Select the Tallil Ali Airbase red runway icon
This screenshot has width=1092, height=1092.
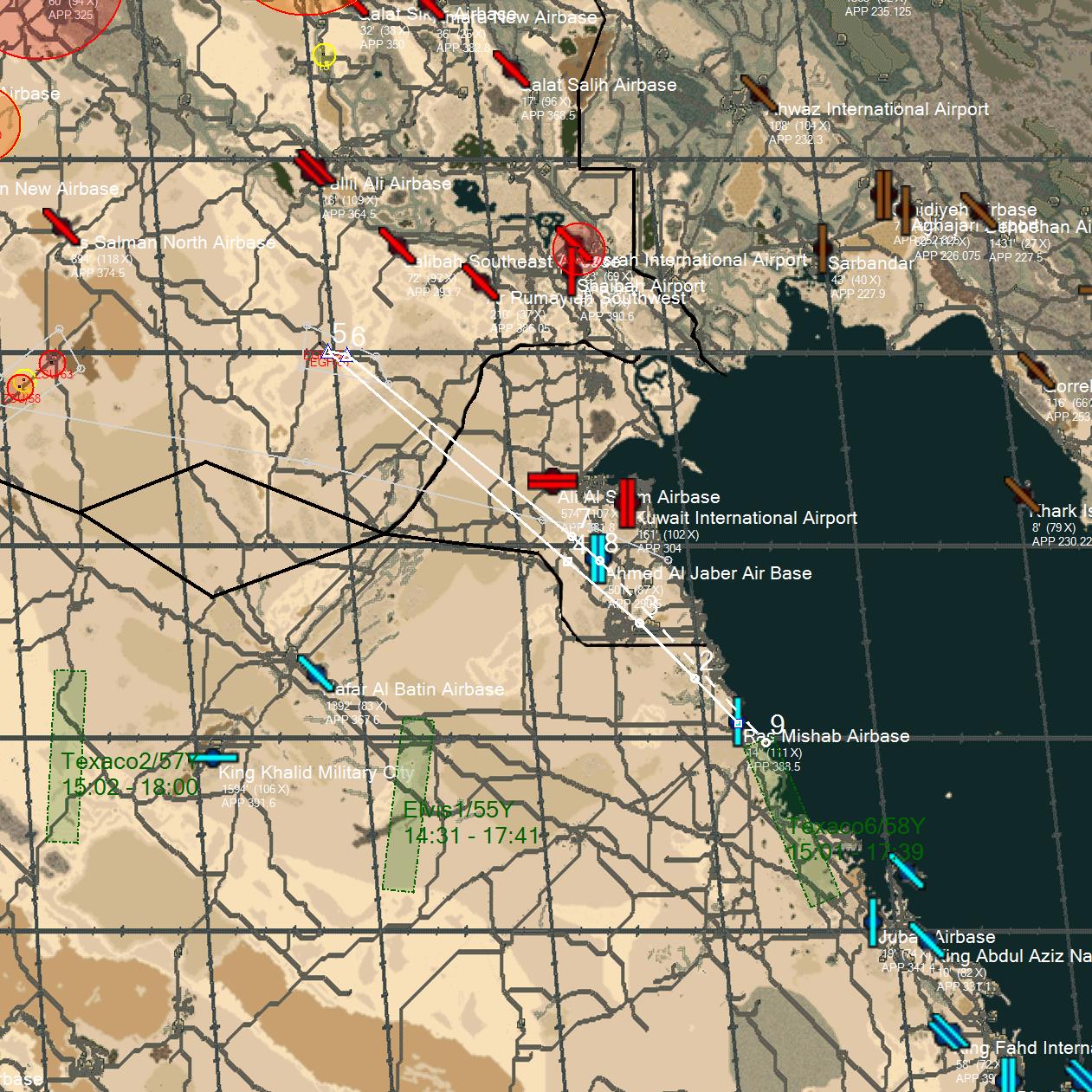313,168
